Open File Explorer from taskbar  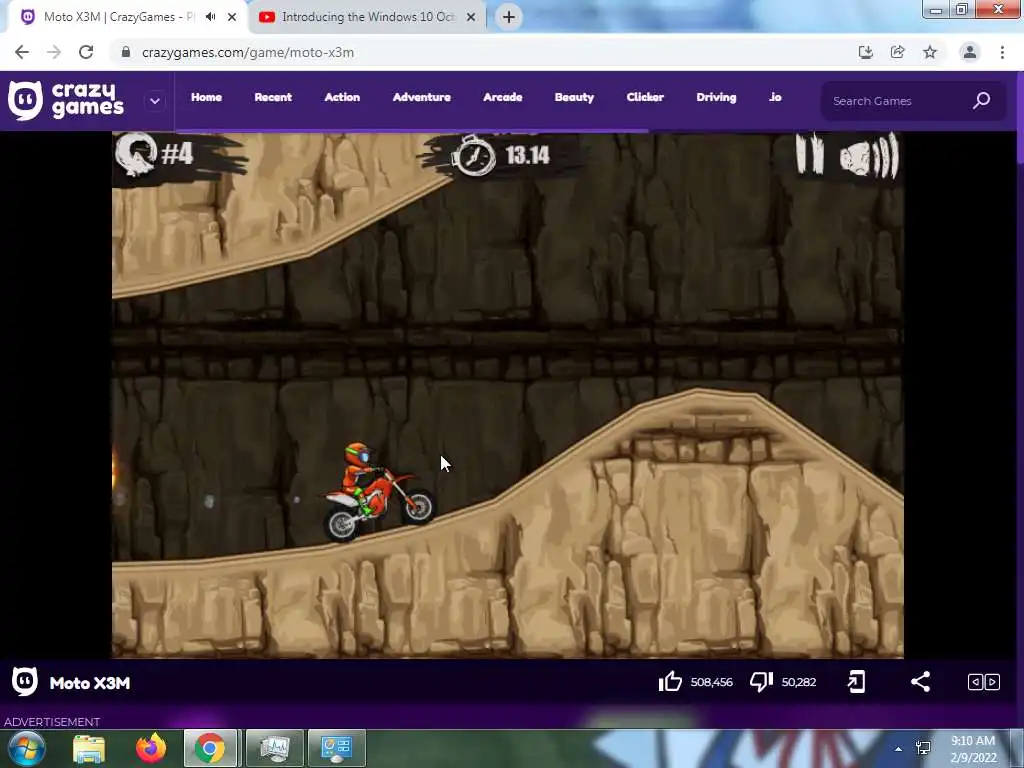click(x=89, y=749)
